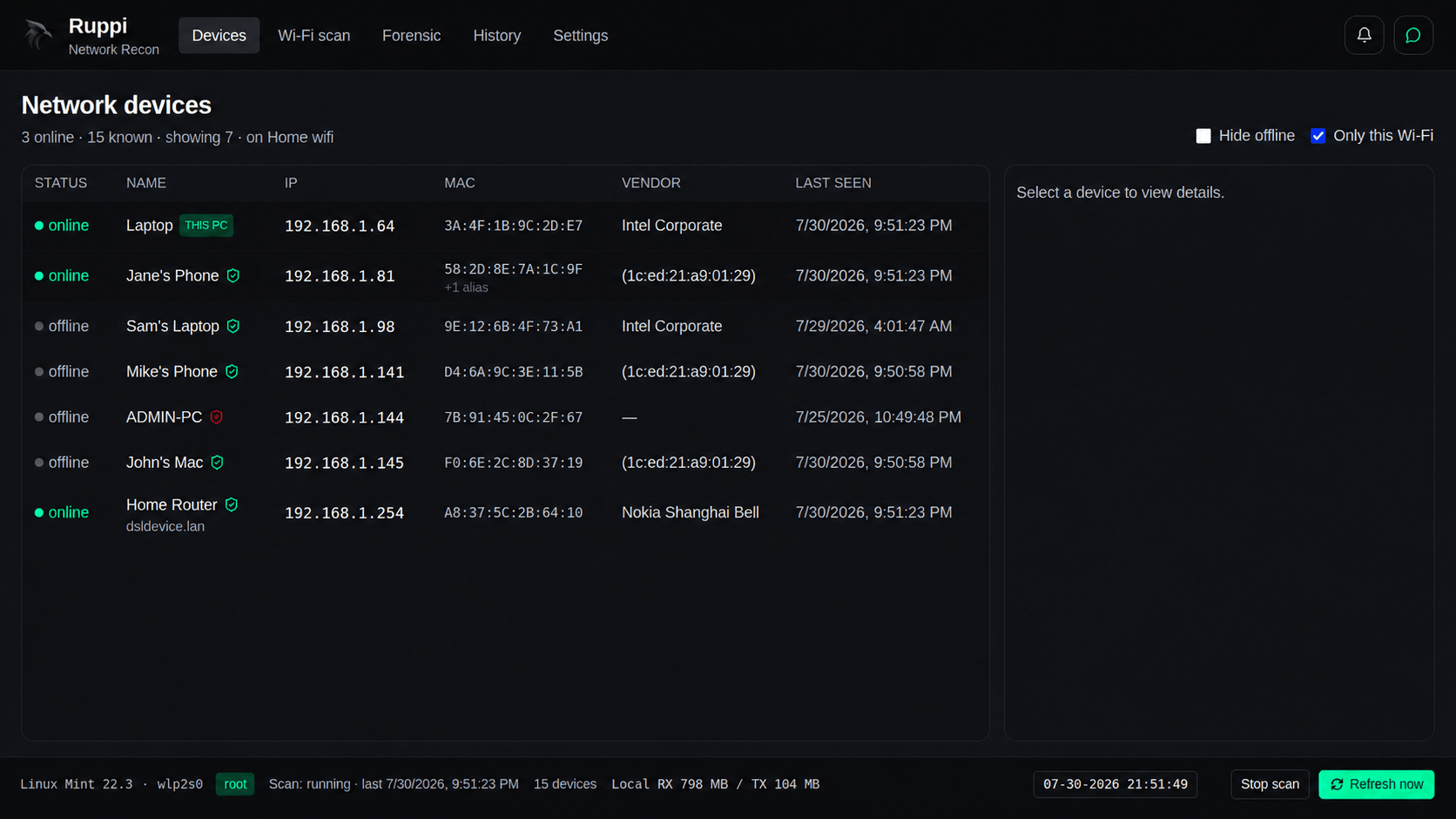Open the Wi-Fi scan tab
Viewport: 1456px width, 819px height.
pos(313,36)
